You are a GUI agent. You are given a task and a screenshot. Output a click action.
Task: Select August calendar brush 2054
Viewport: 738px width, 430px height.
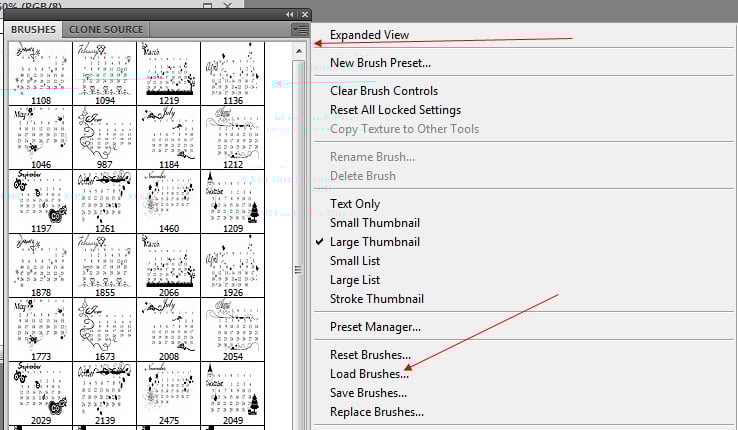[233, 329]
